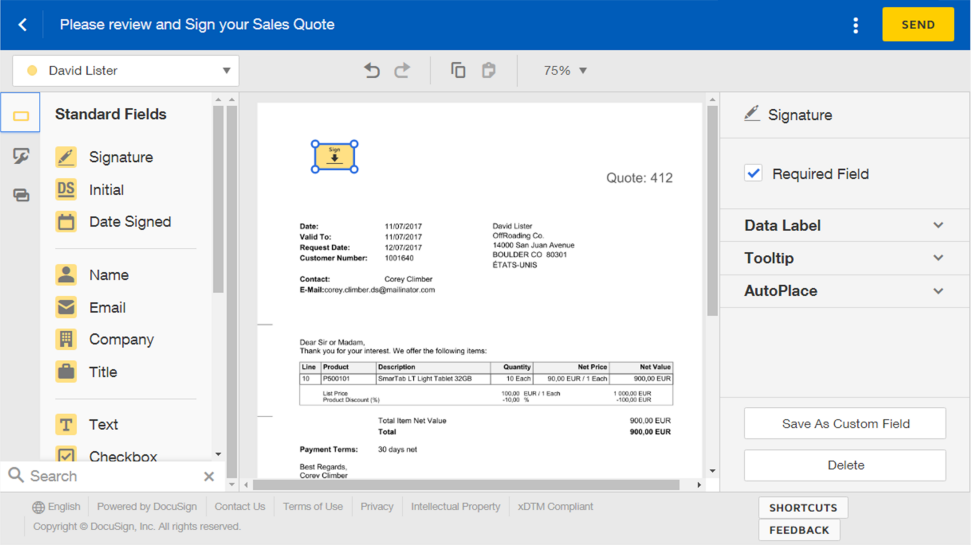
Task: Select the Company building icon
Action: pos(66,339)
